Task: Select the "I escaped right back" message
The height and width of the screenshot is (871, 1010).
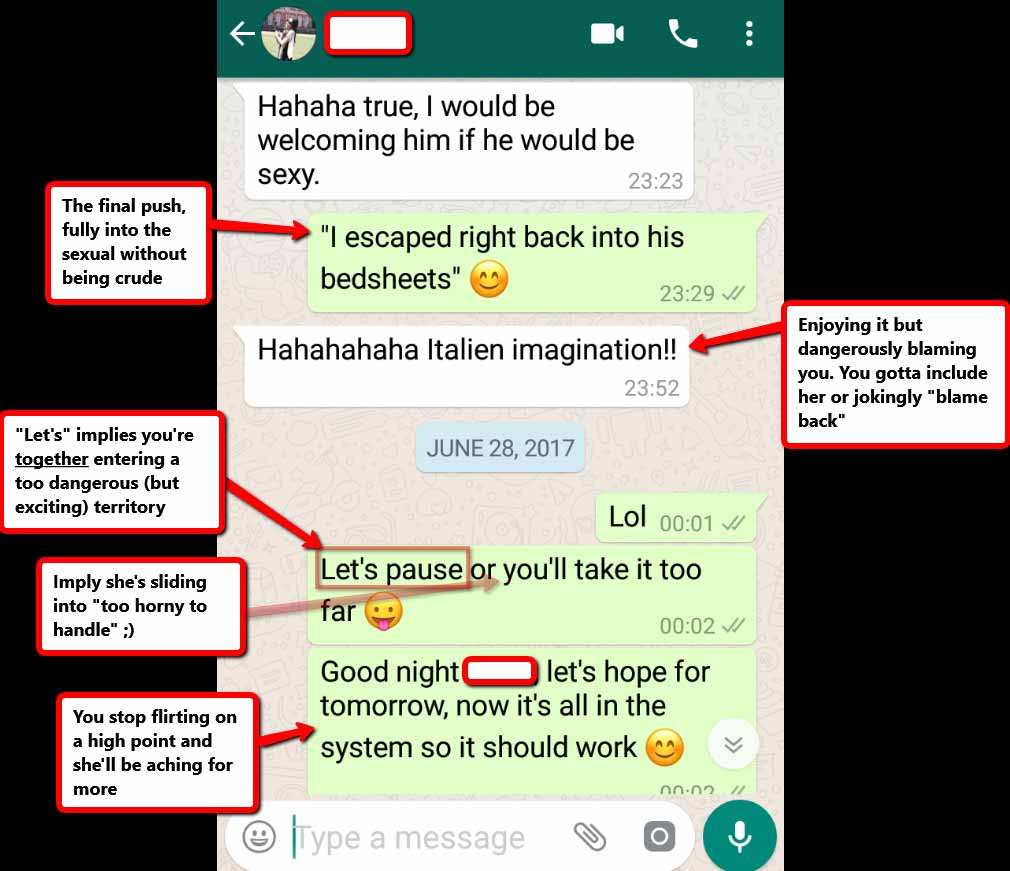Action: pyautogui.click(x=533, y=263)
